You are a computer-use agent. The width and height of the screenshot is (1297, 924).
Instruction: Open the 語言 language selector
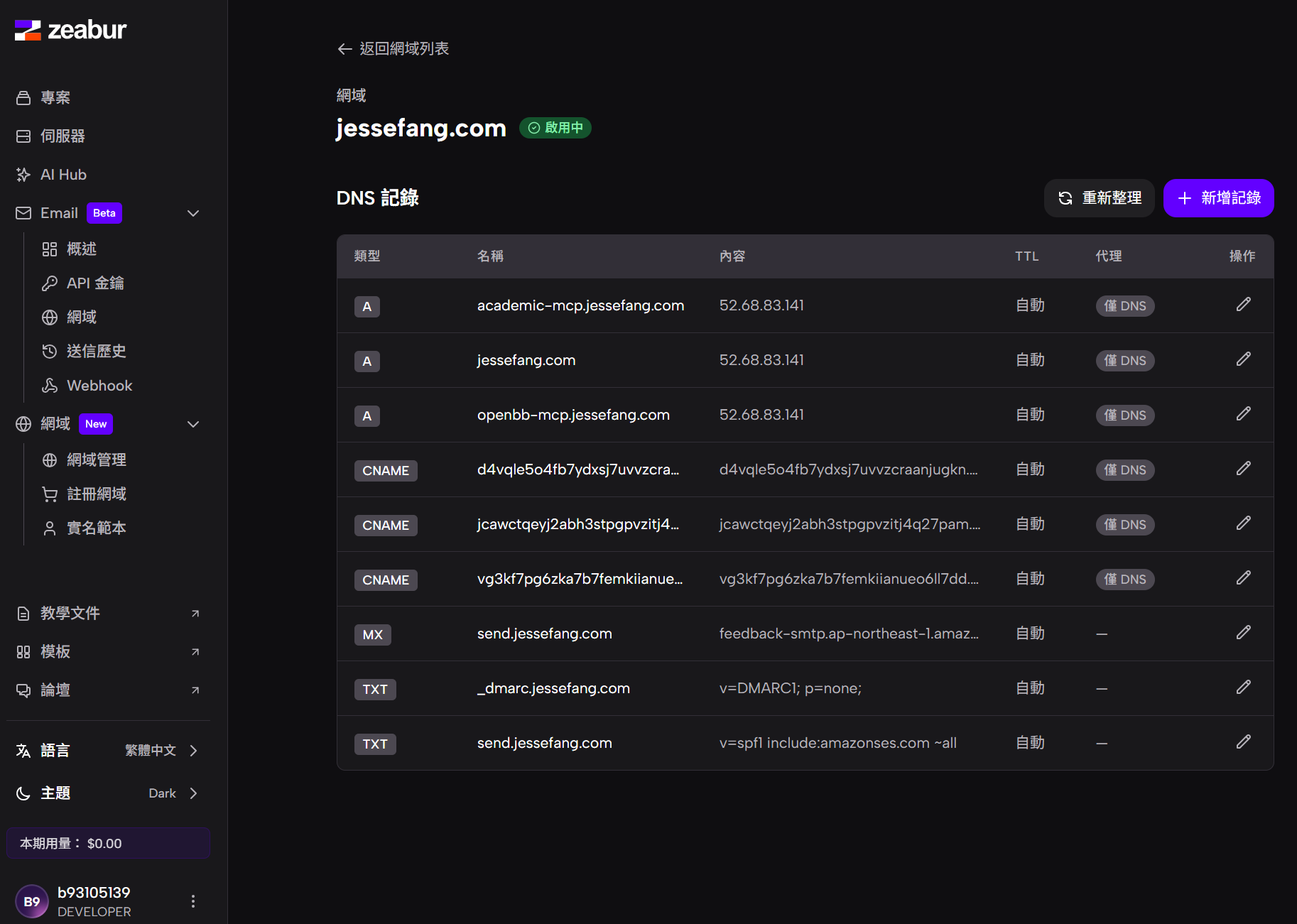[x=108, y=751]
